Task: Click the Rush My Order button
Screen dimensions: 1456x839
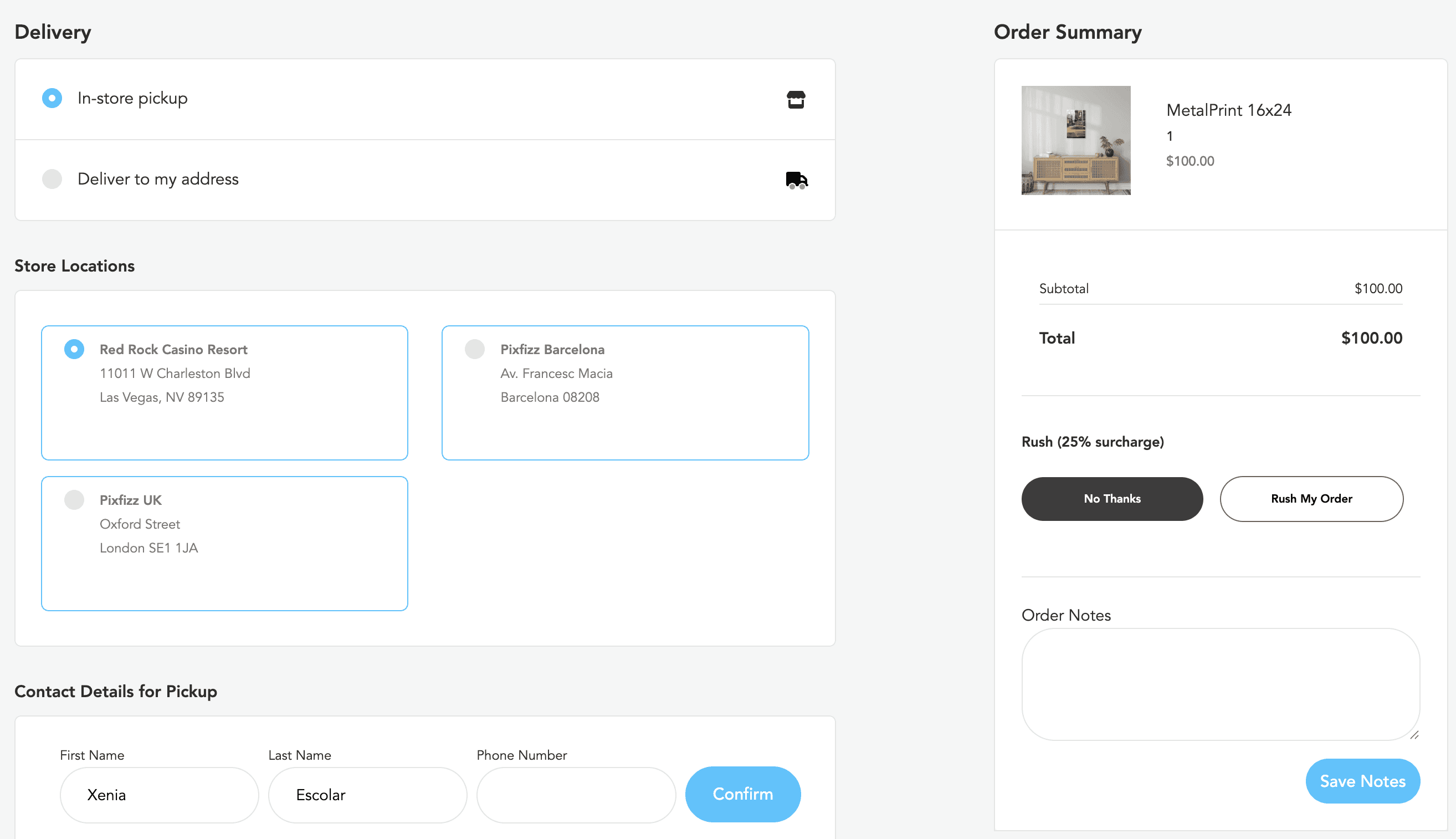Action: 1311,498
